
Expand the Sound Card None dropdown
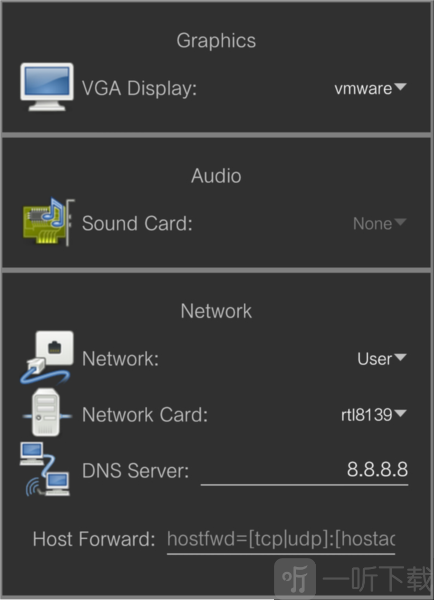(379, 223)
